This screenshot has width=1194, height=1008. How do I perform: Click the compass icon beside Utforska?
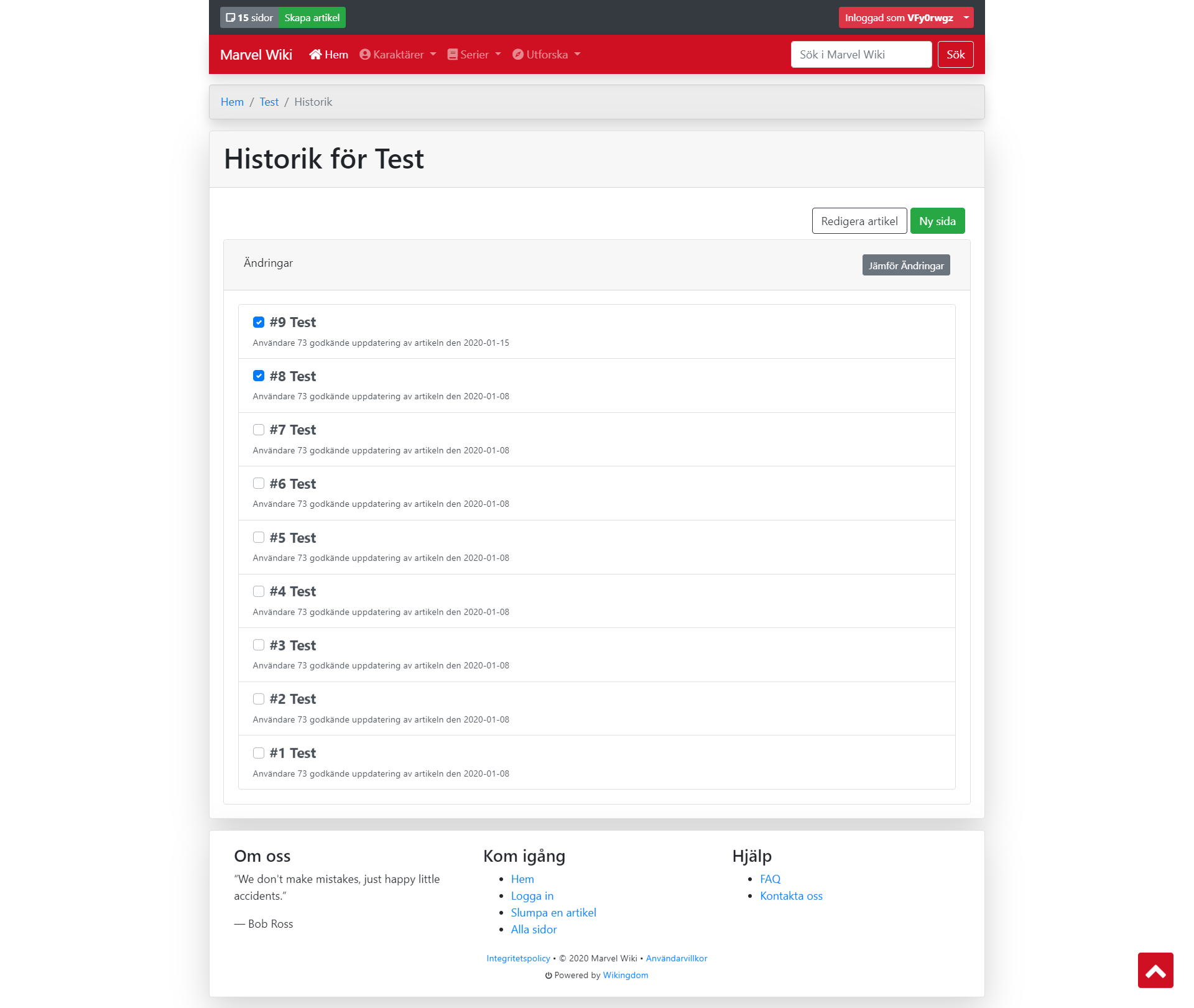click(x=518, y=55)
